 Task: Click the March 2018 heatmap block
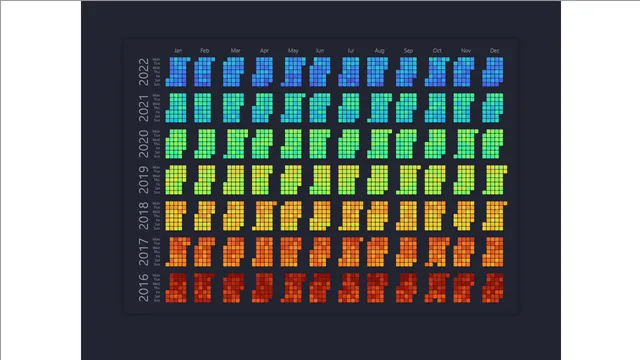(x=233, y=216)
